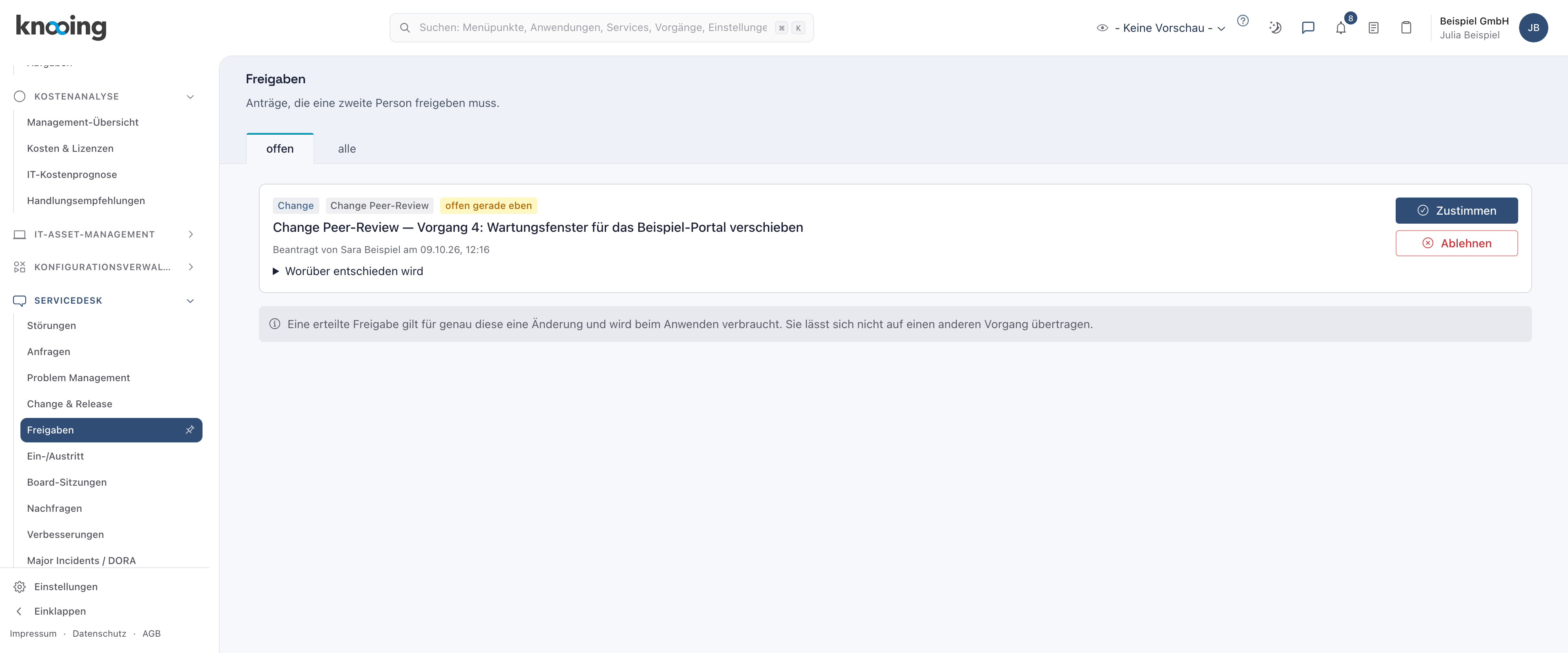Open Board-Sitzungen in the sidebar
Screen dimensions: 1568x653
pyautogui.click(x=67, y=482)
